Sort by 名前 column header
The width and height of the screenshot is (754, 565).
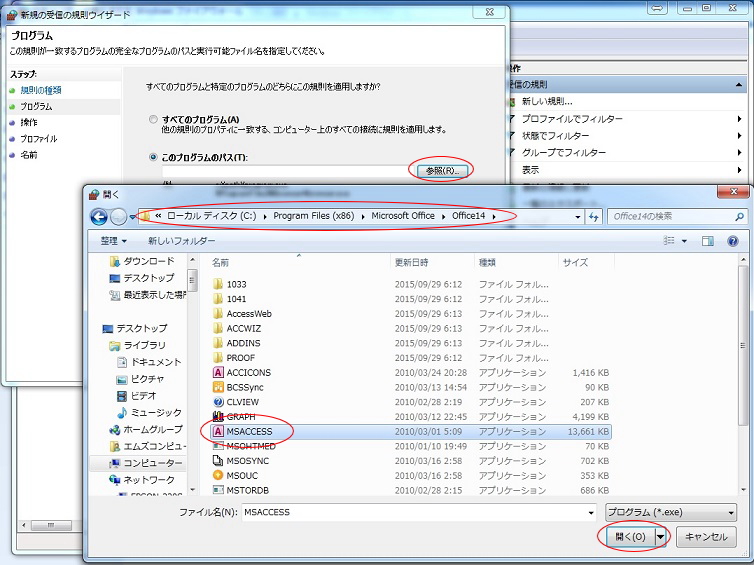click(x=220, y=263)
